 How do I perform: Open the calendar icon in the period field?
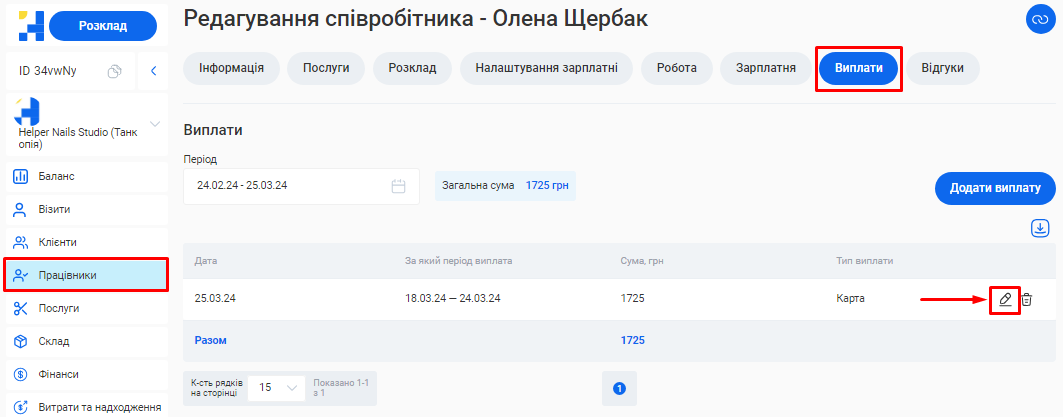[398, 186]
